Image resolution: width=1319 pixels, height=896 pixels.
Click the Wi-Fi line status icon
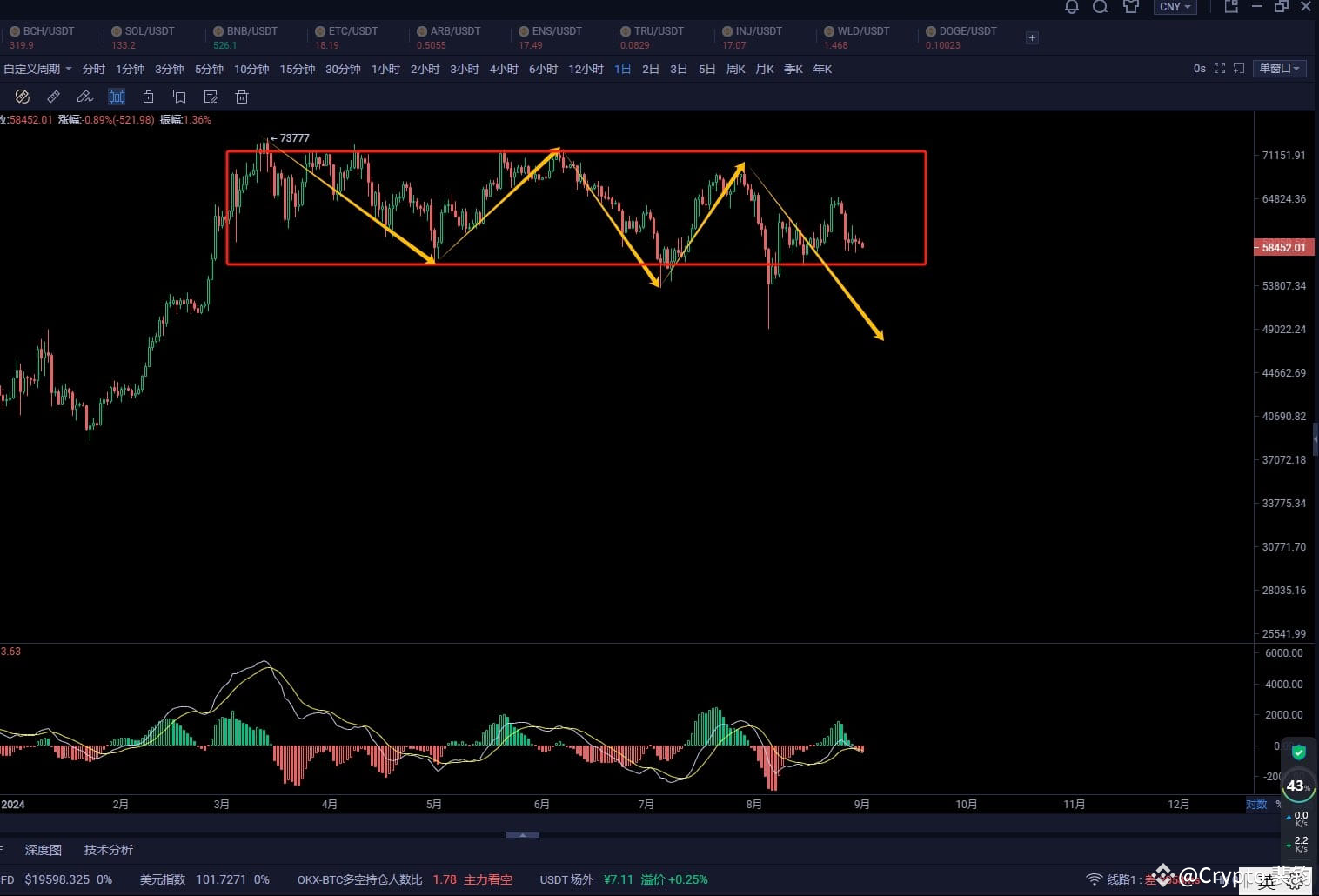(x=1095, y=879)
